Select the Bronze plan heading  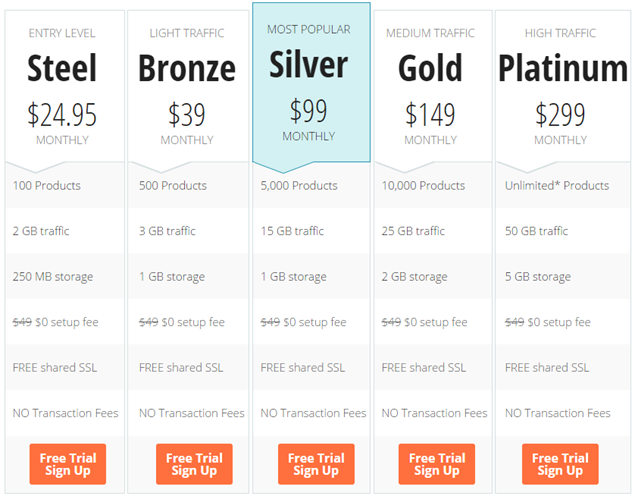187,68
